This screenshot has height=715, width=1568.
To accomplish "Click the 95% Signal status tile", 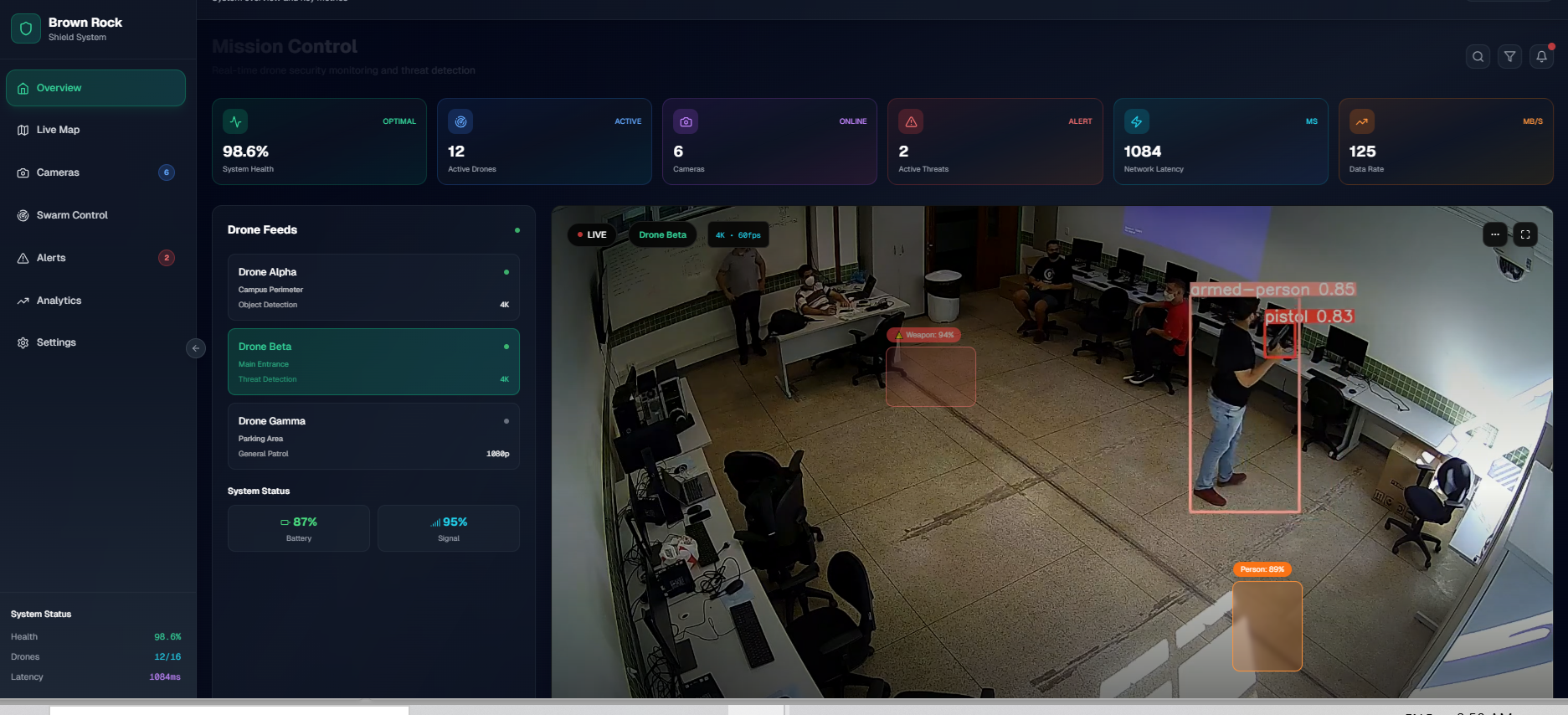I will point(449,528).
